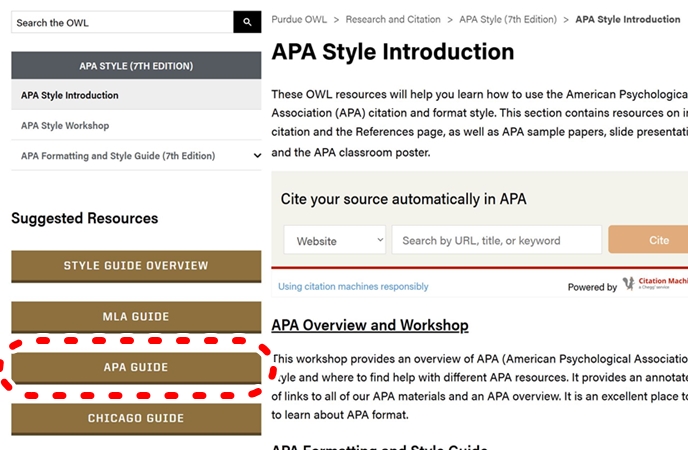Click APA Style Introduction breadcrumb text

click(x=627, y=19)
